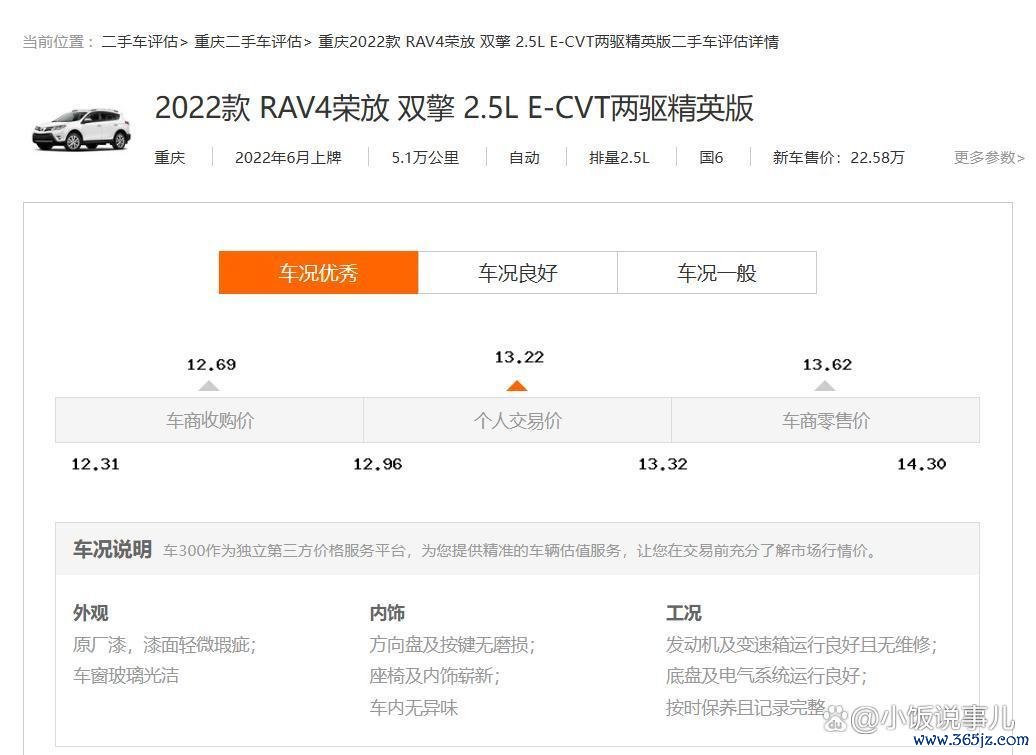Click the 重庆 city label under title
This screenshot has height=755, width=1036.
170,157
